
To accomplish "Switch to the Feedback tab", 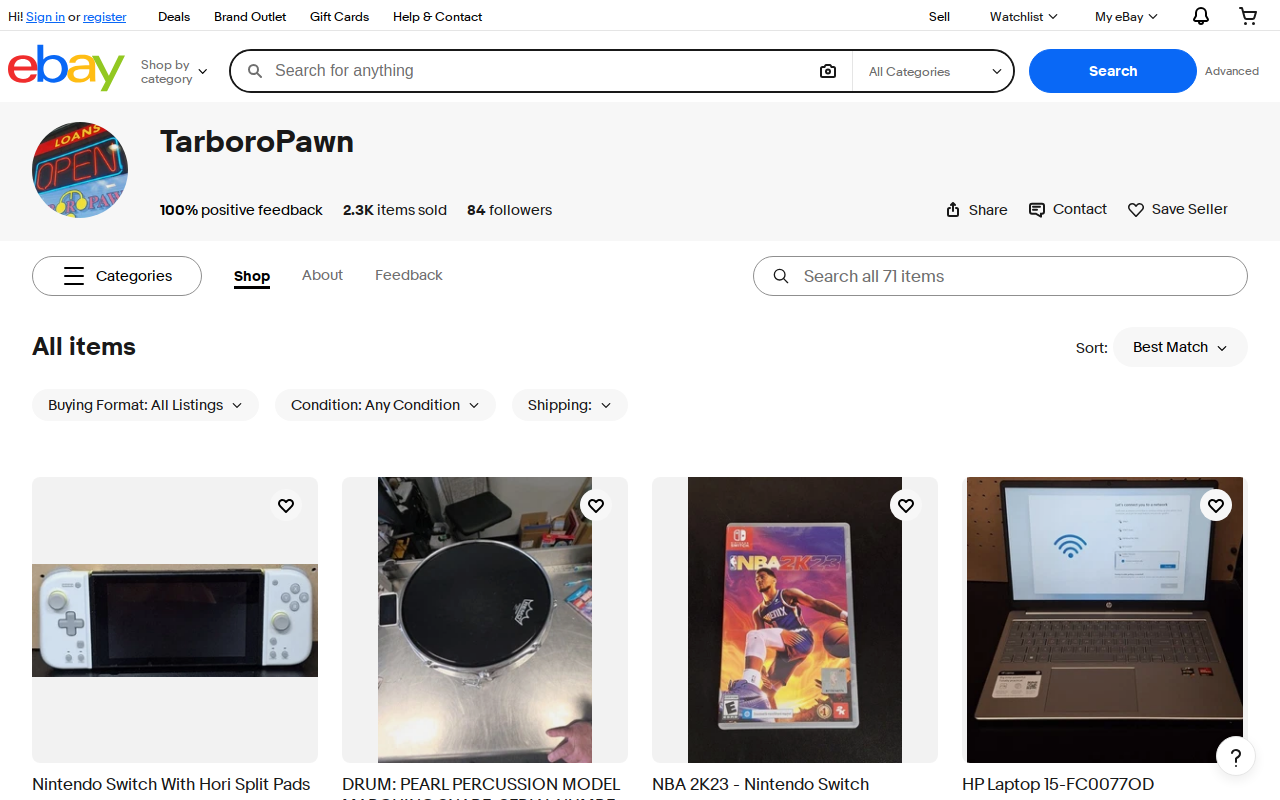I will [409, 275].
